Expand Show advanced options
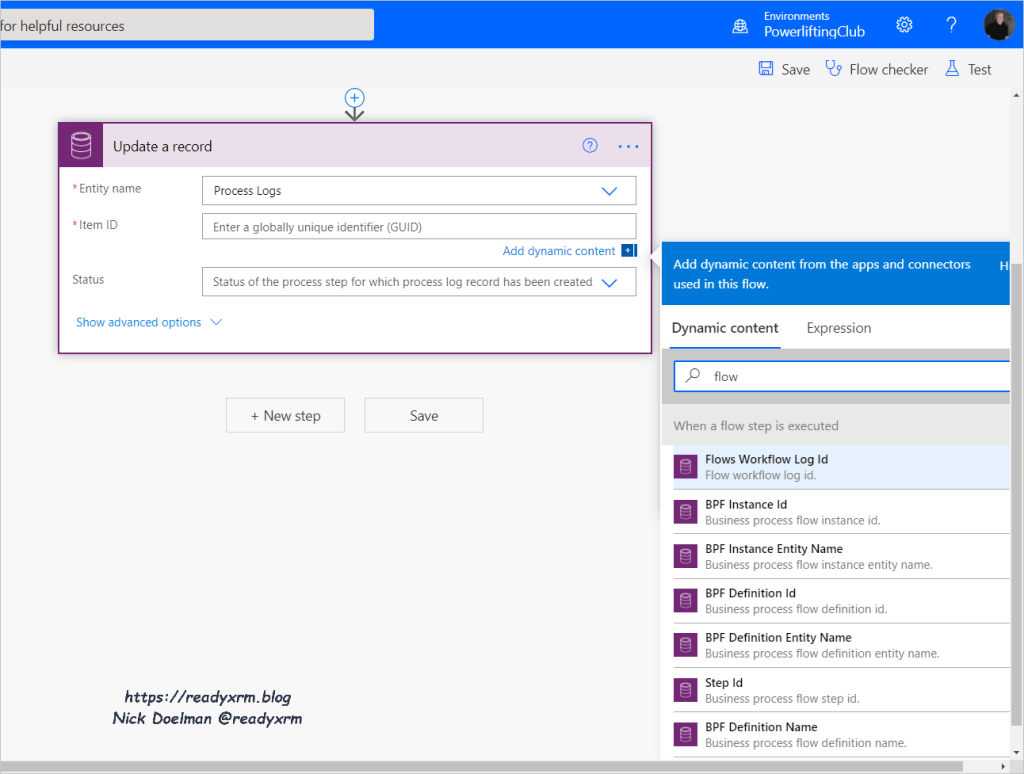 (x=148, y=322)
